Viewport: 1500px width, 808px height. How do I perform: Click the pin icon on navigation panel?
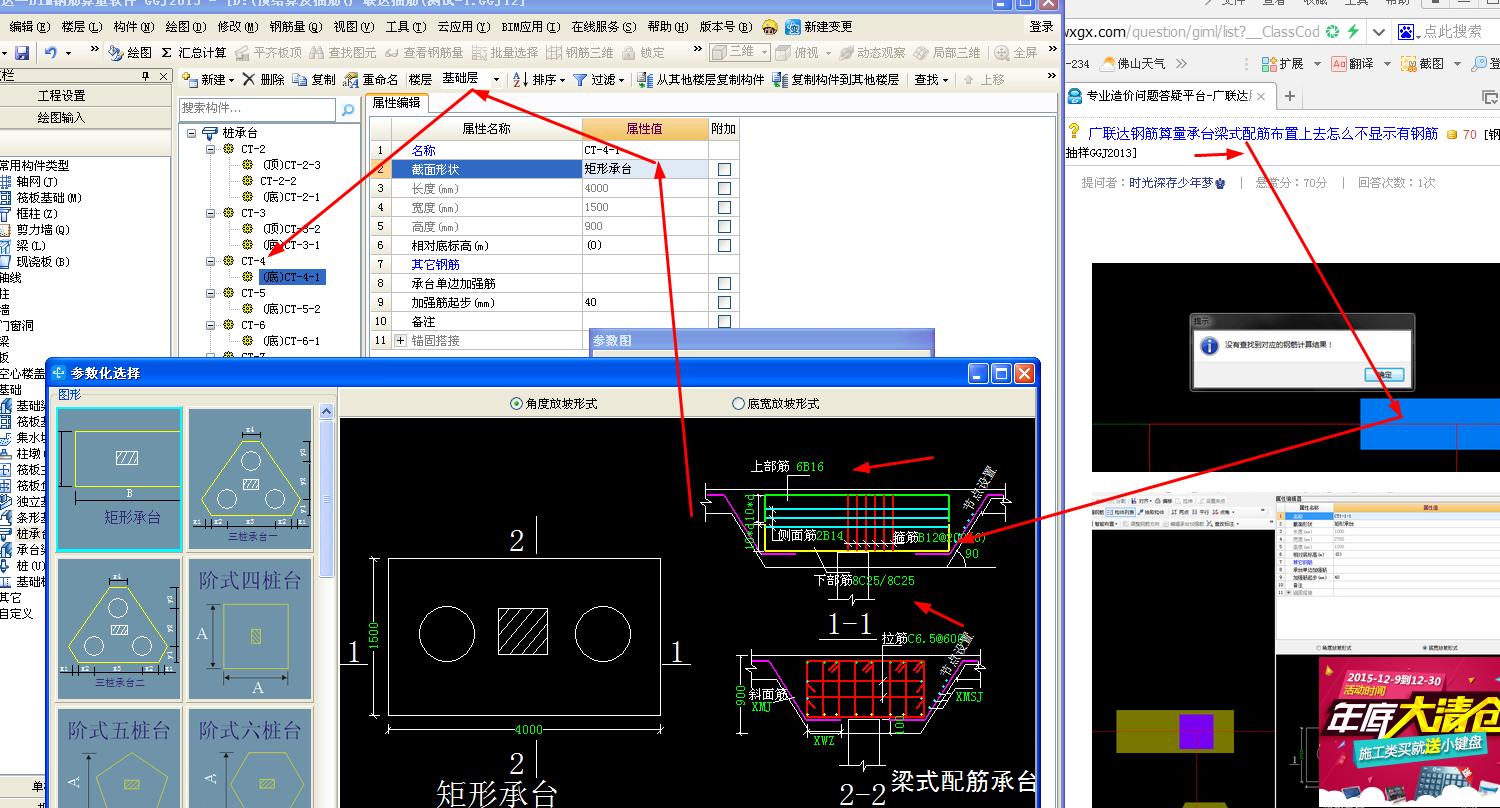(x=145, y=75)
